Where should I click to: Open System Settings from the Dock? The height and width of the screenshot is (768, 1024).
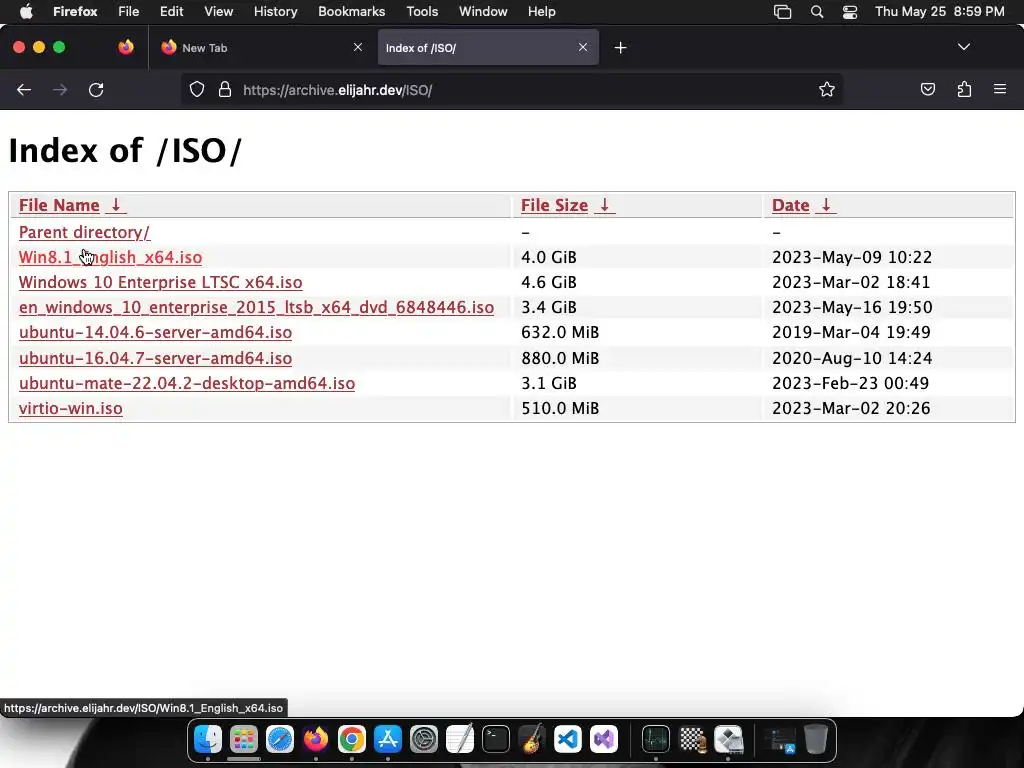coord(424,739)
